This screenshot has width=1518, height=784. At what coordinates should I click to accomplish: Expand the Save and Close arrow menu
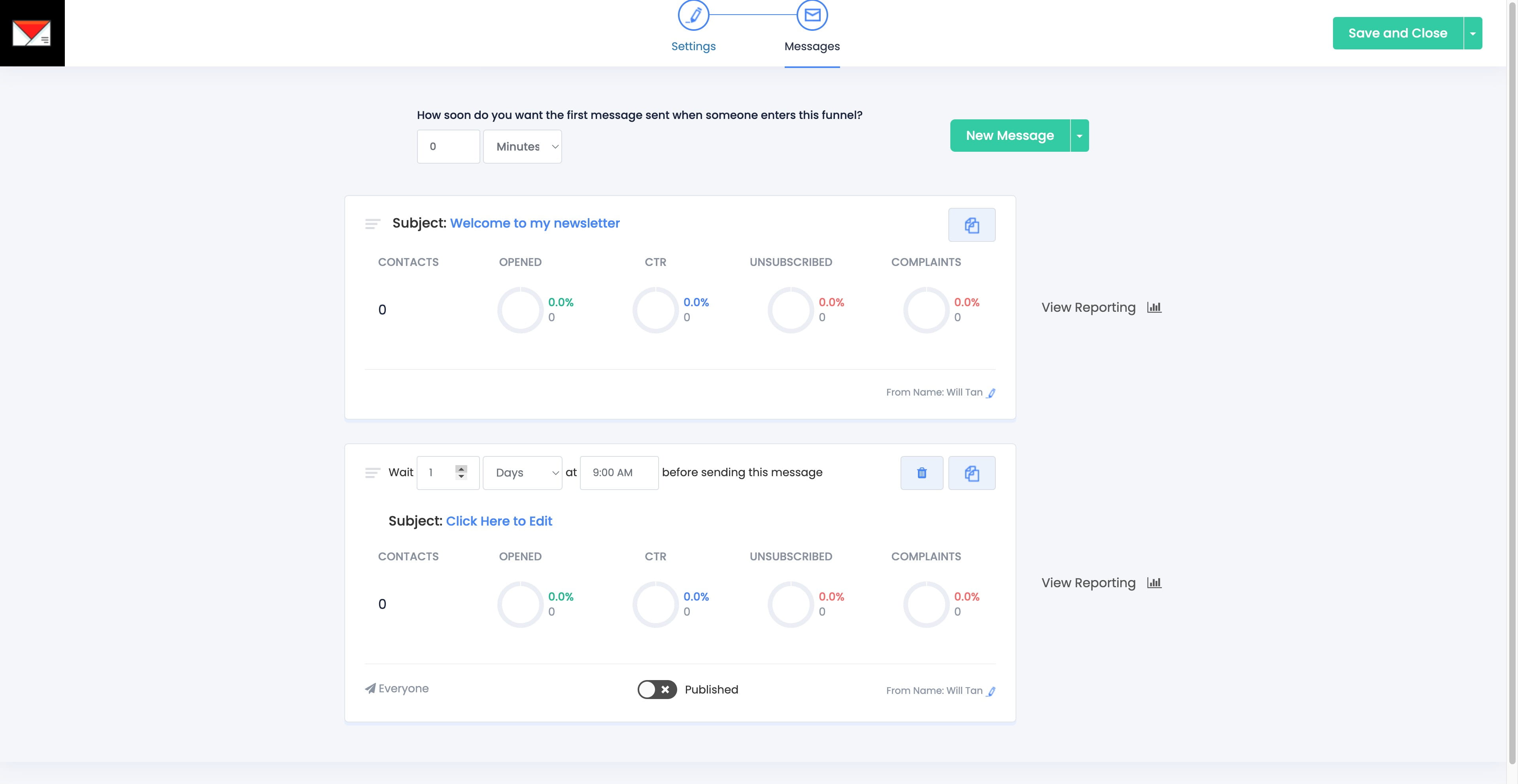click(x=1473, y=34)
